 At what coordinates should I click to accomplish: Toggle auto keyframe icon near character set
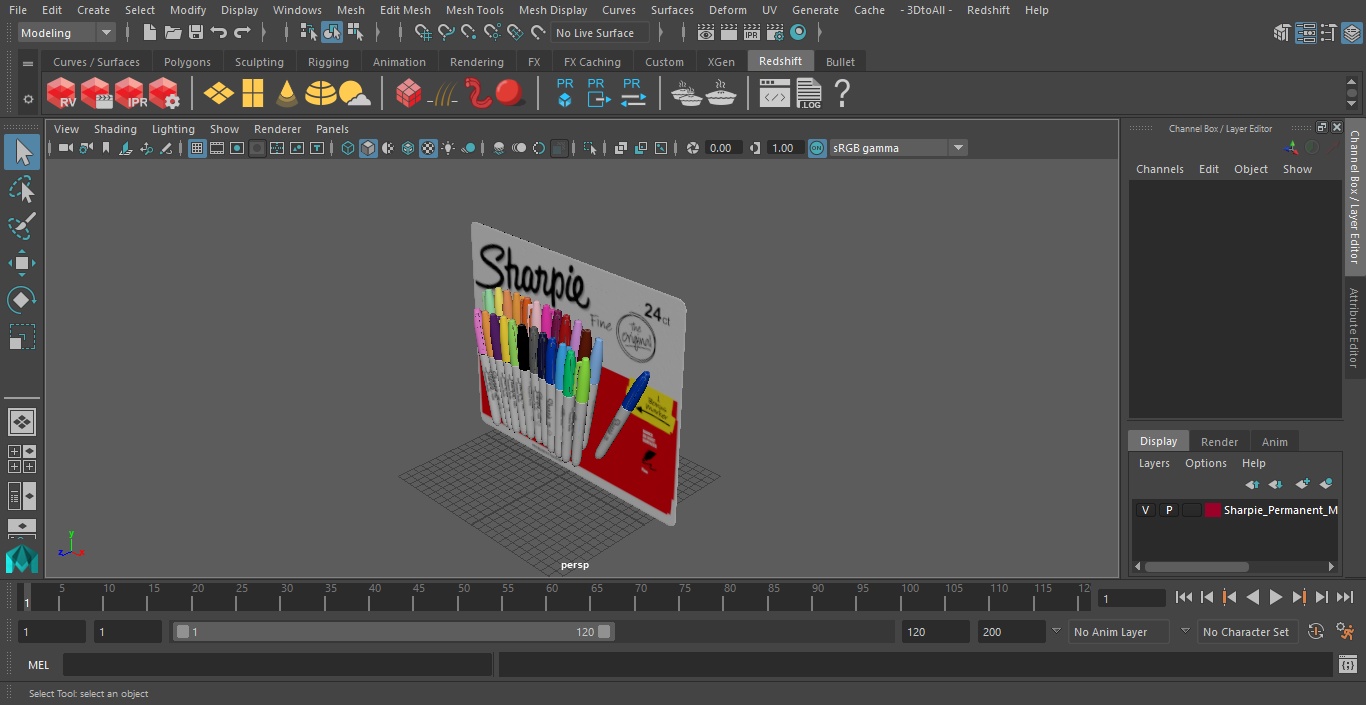(x=1316, y=631)
